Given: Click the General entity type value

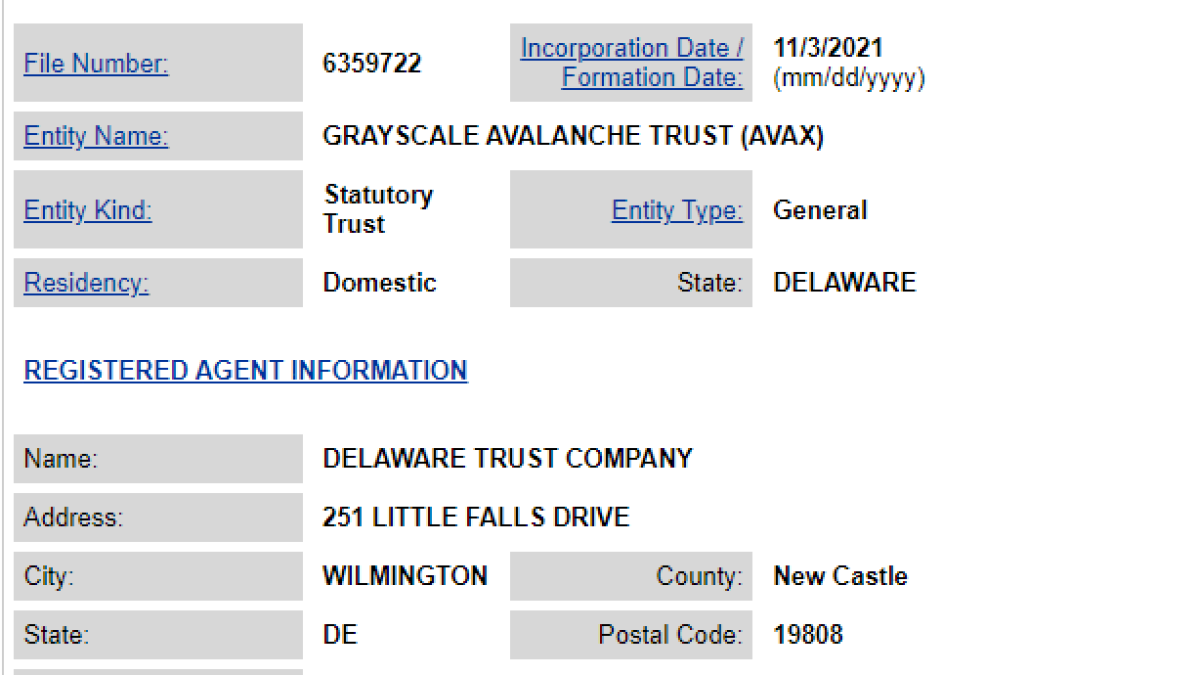Looking at the screenshot, I should tap(820, 210).
